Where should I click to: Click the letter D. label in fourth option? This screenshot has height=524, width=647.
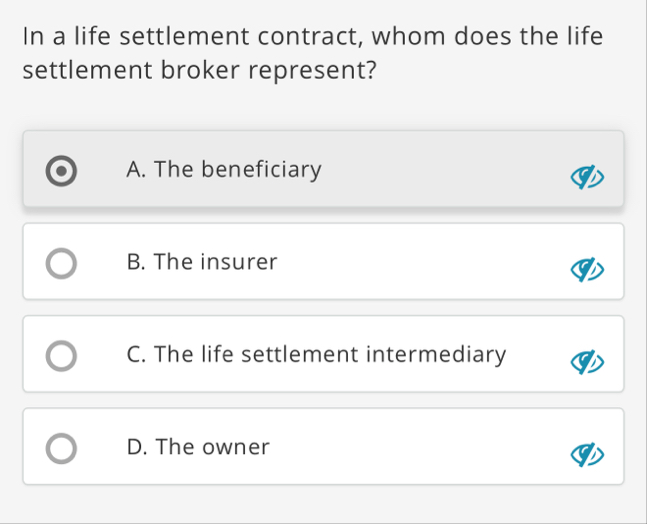[137, 447]
